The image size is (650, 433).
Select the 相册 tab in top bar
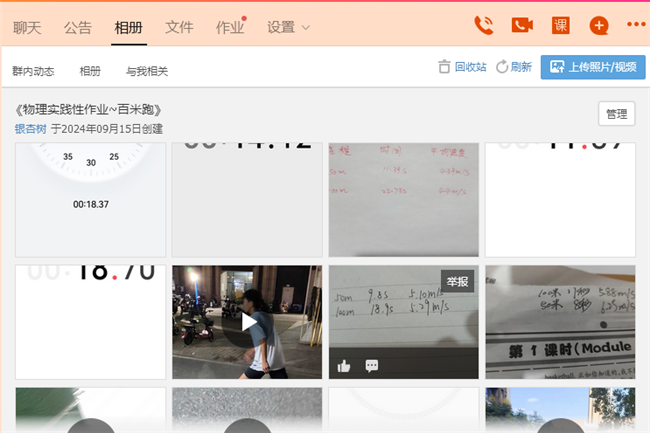(x=129, y=28)
